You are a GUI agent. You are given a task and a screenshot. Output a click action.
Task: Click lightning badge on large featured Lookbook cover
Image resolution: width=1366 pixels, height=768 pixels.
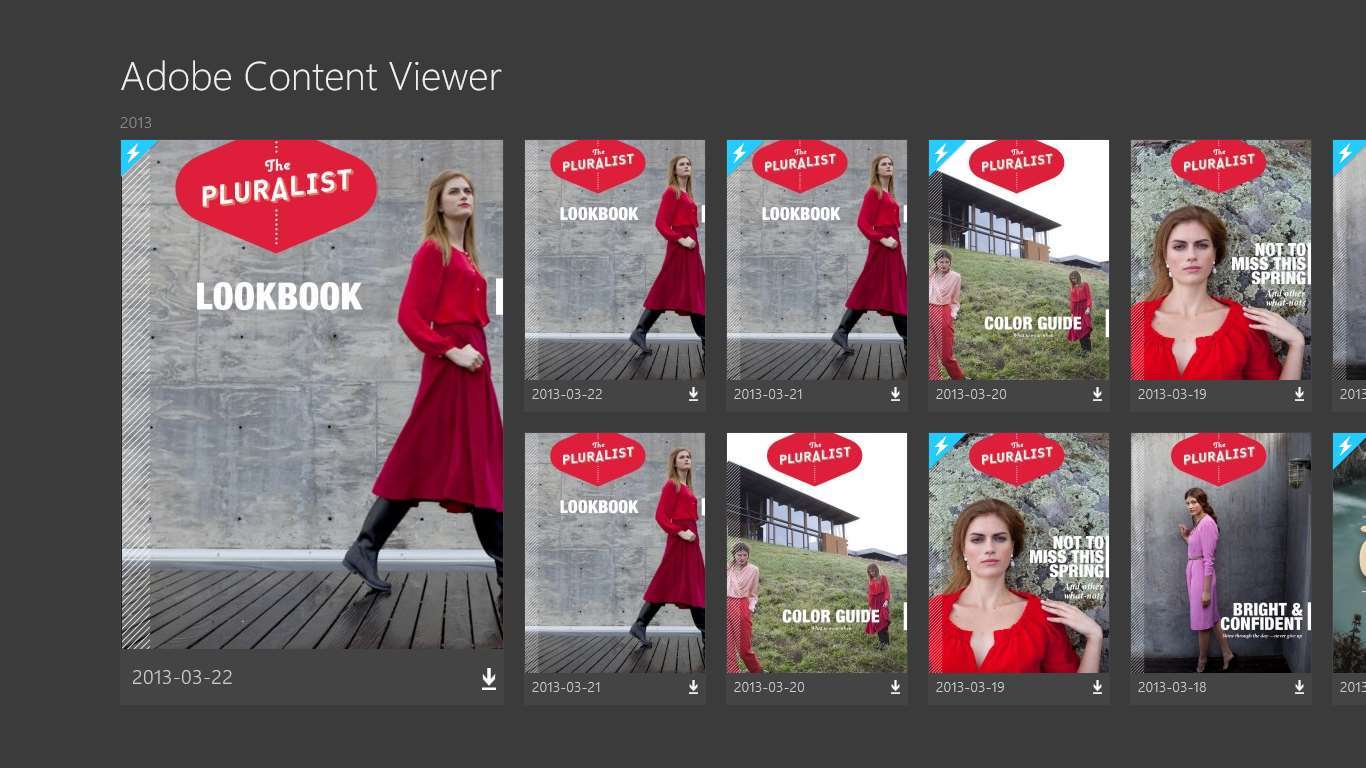[133, 153]
